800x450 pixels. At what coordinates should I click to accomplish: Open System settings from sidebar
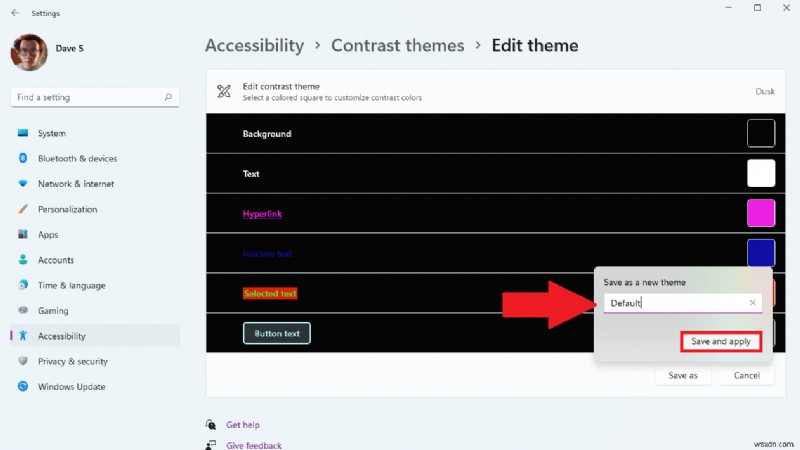click(x=52, y=133)
